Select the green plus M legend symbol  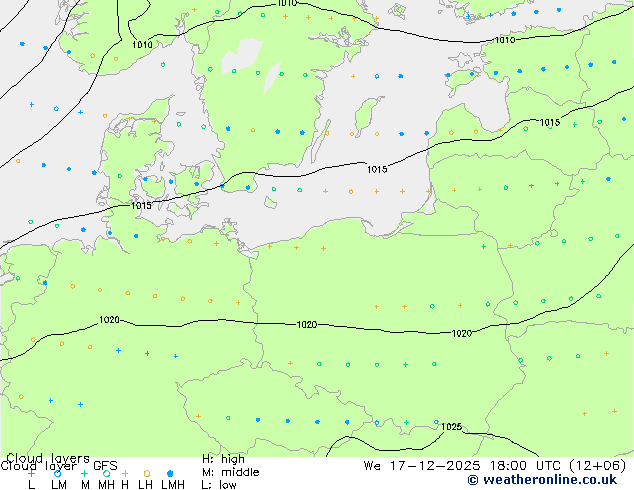point(84,473)
